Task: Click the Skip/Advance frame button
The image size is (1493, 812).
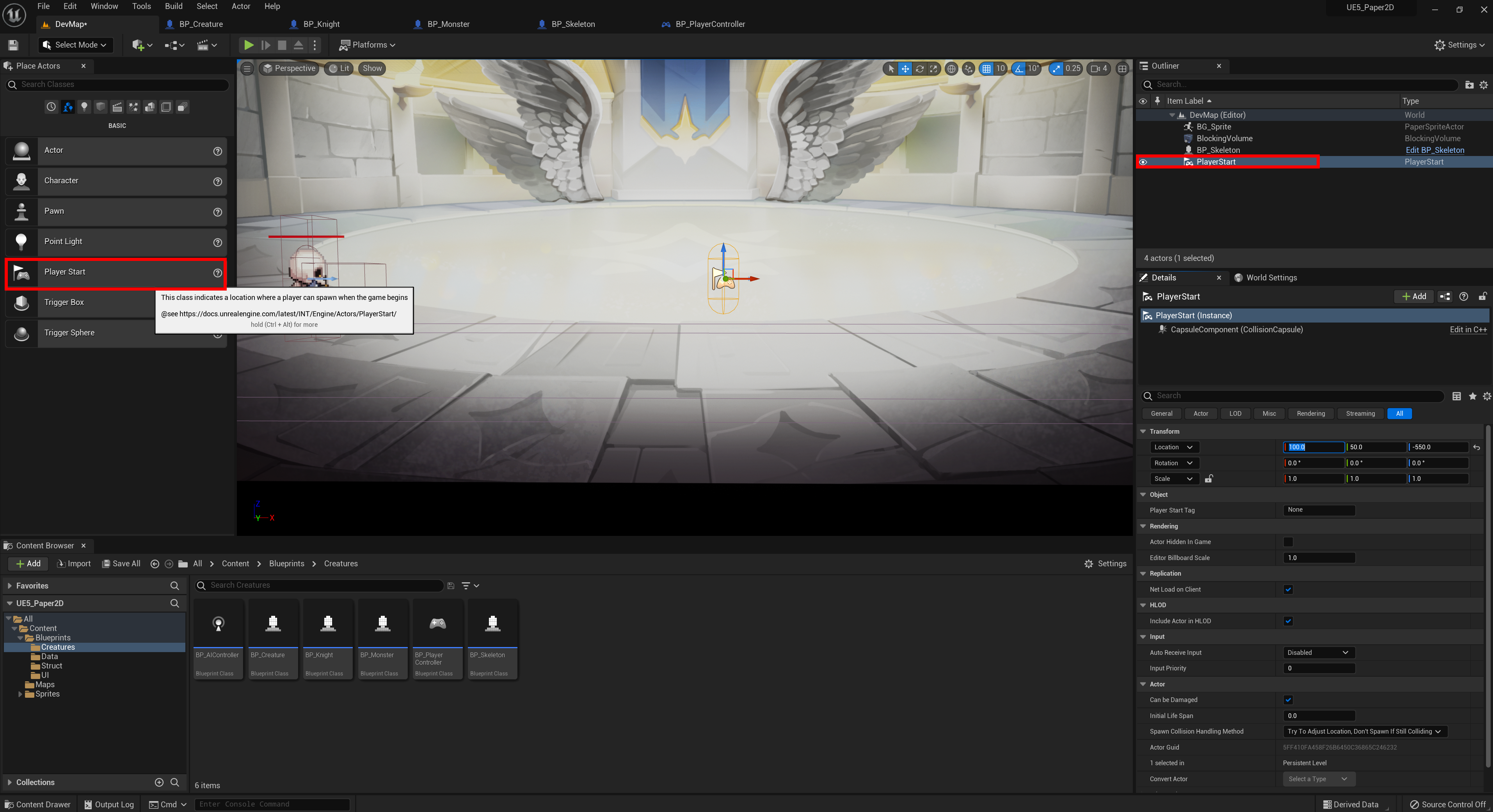Action: [x=265, y=44]
